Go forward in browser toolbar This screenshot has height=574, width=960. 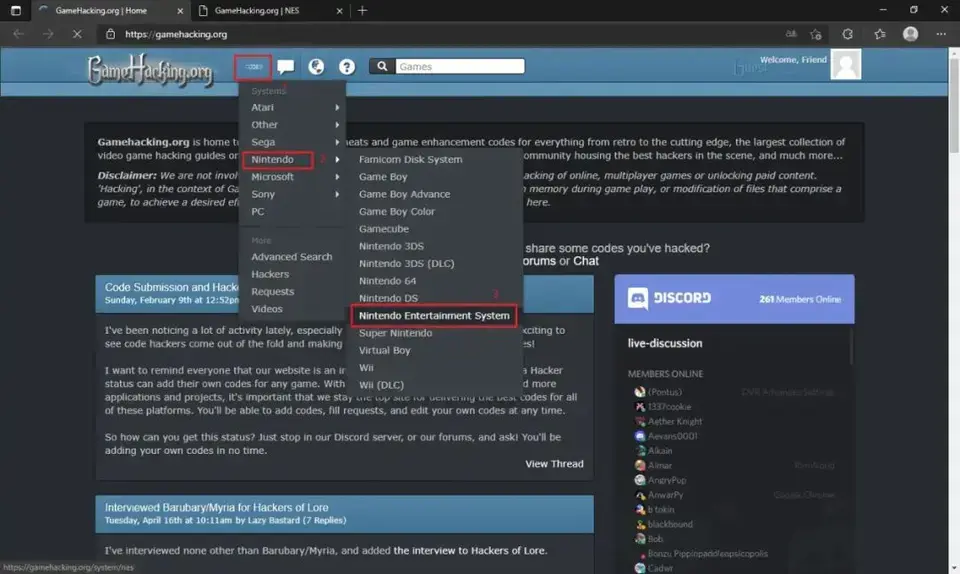(x=48, y=34)
